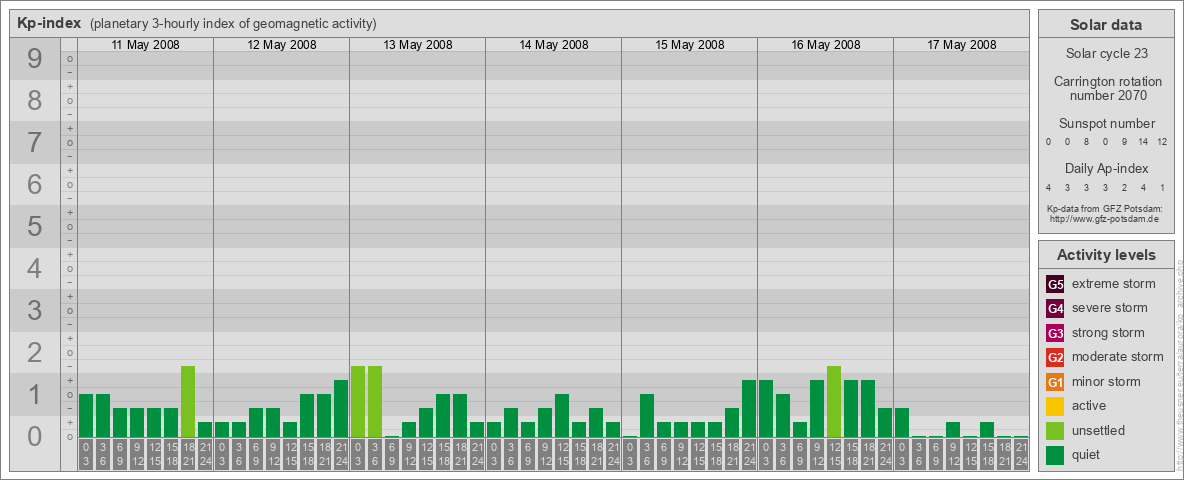Click the G1 minor storm icon
Viewport: 1184px width, 480px height.
1055,382
